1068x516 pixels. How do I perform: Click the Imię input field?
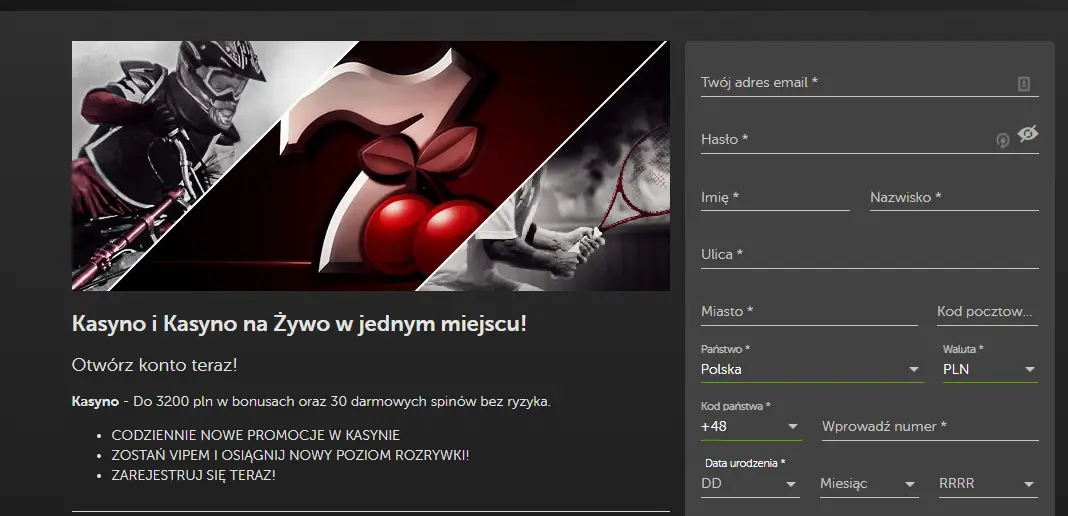click(x=775, y=197)
